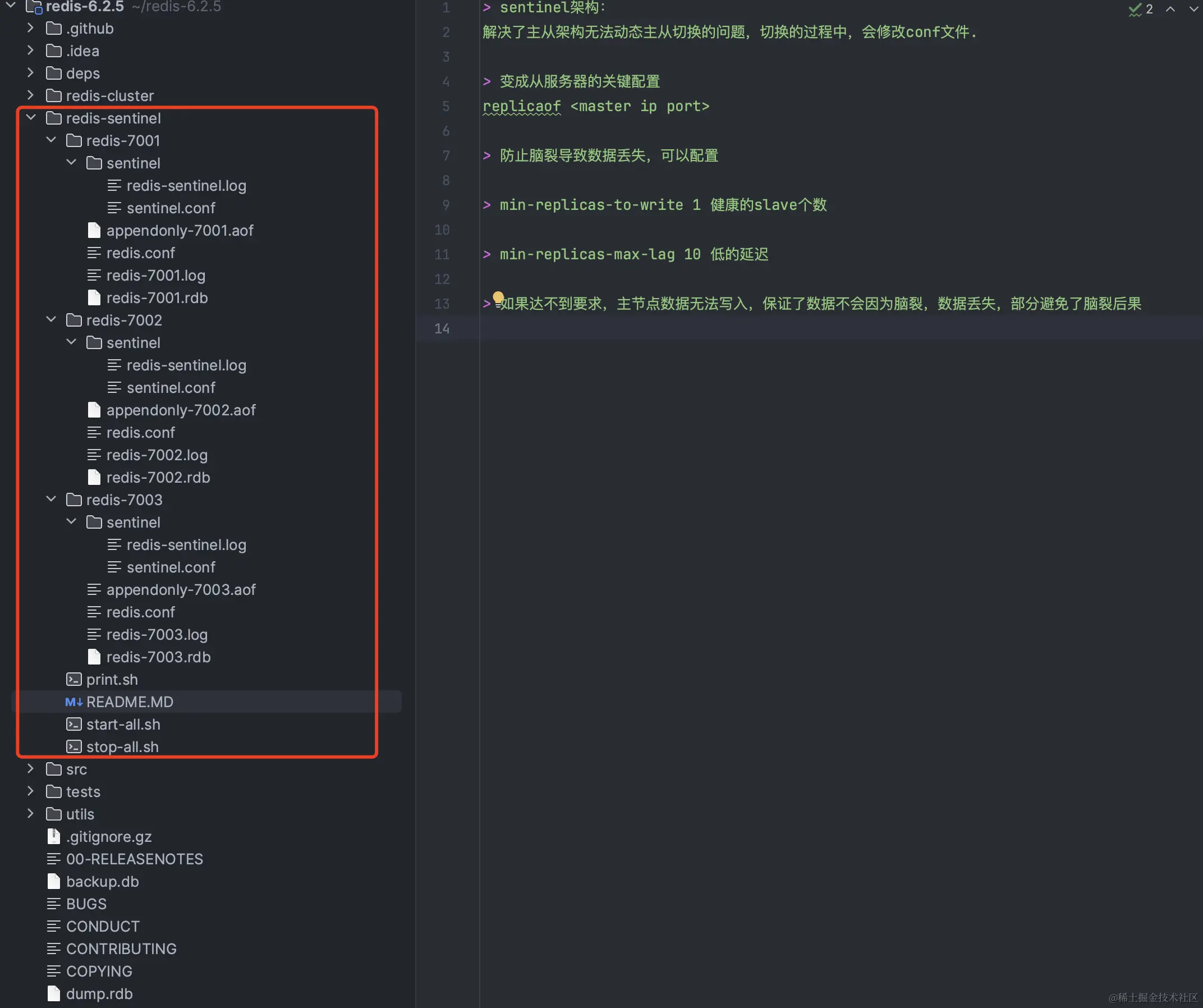
Task: Select the README.MD markdown file
Action: [130, 702]
